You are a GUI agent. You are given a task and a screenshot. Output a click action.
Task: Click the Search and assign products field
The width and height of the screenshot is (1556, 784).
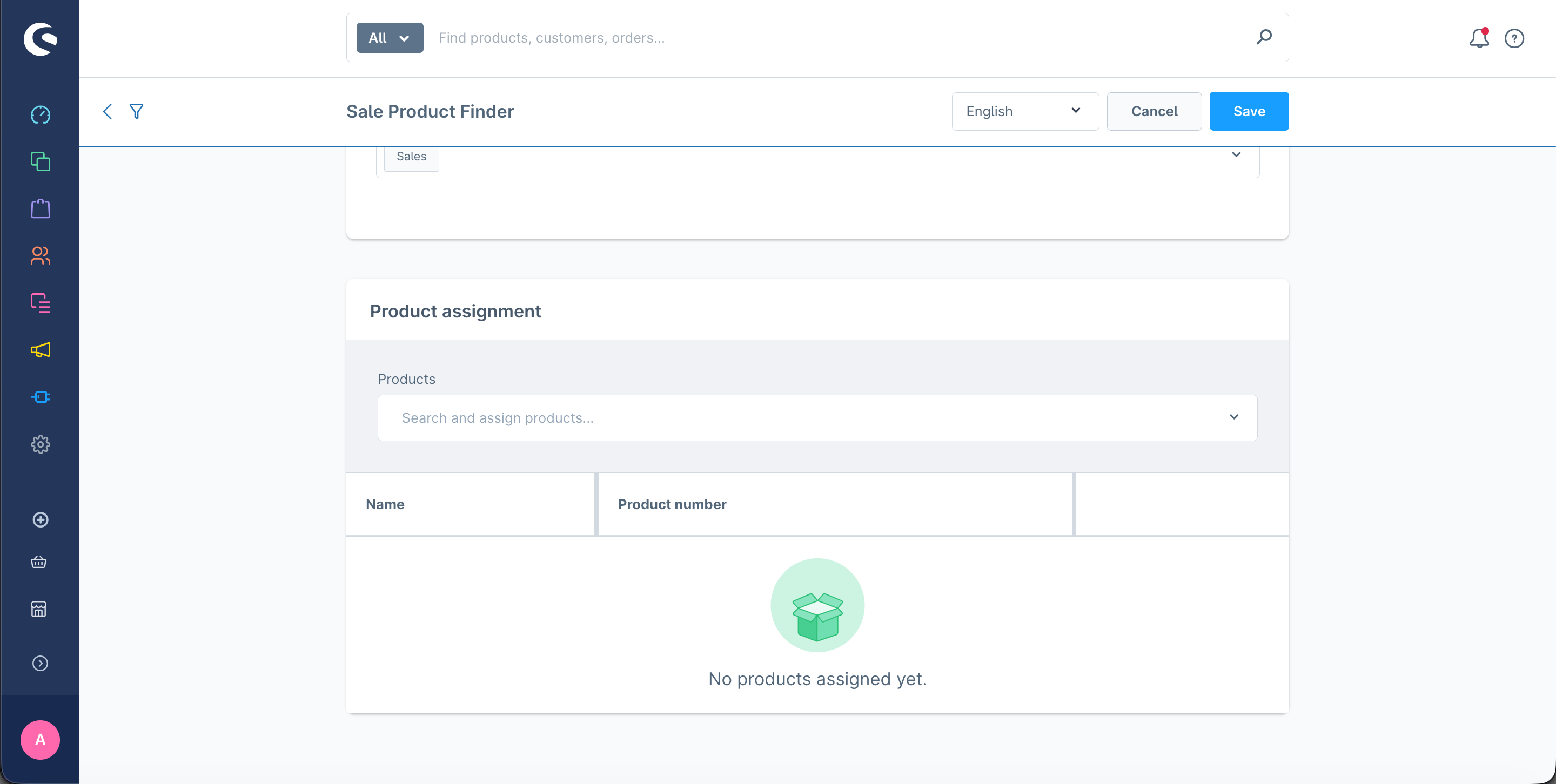click(x=817, y=418)
